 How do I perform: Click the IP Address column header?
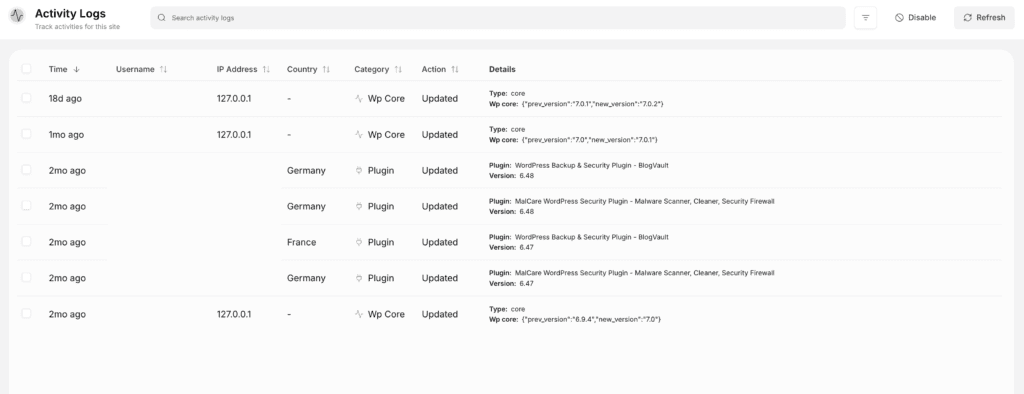click(237, 69)
